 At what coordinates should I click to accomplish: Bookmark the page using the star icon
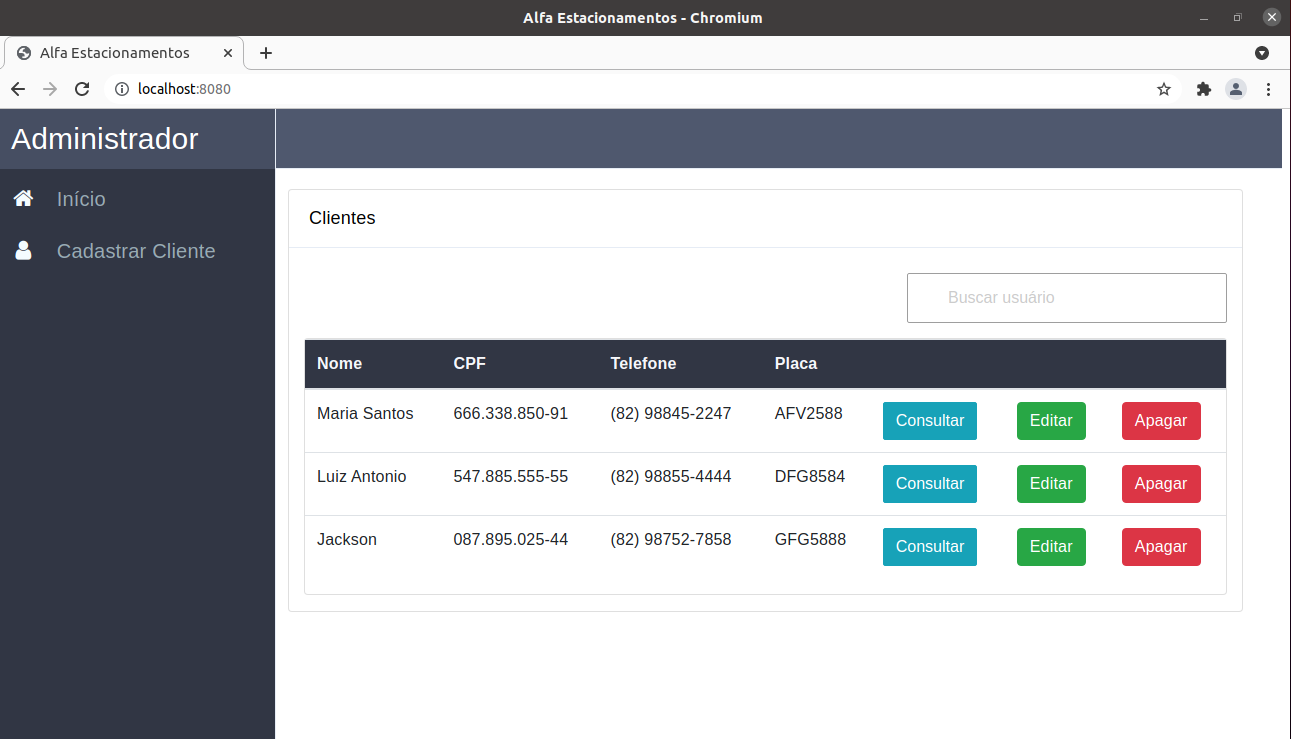(x=1163, y=89)
